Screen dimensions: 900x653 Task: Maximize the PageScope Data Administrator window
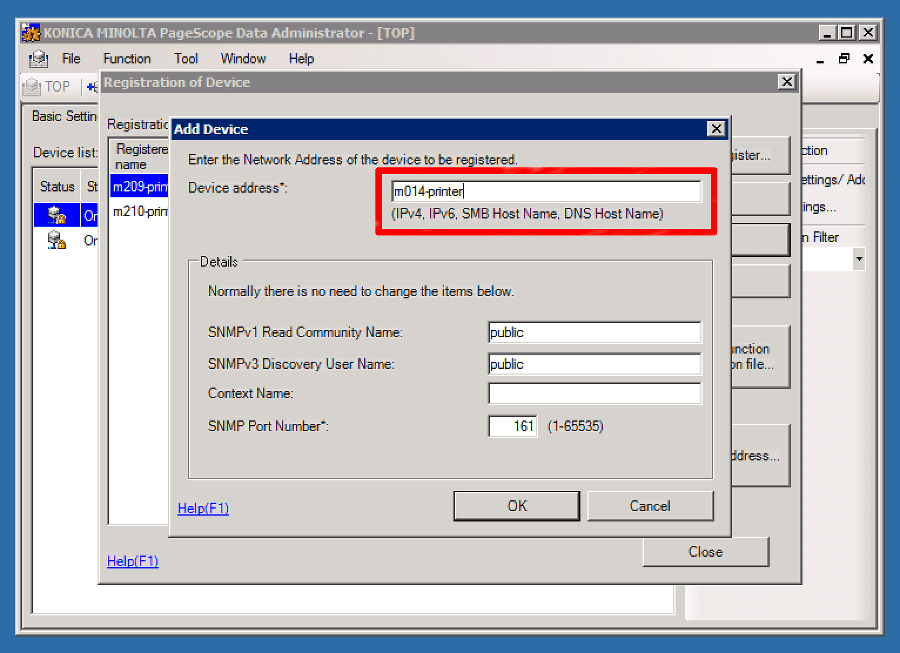point(847,33)
